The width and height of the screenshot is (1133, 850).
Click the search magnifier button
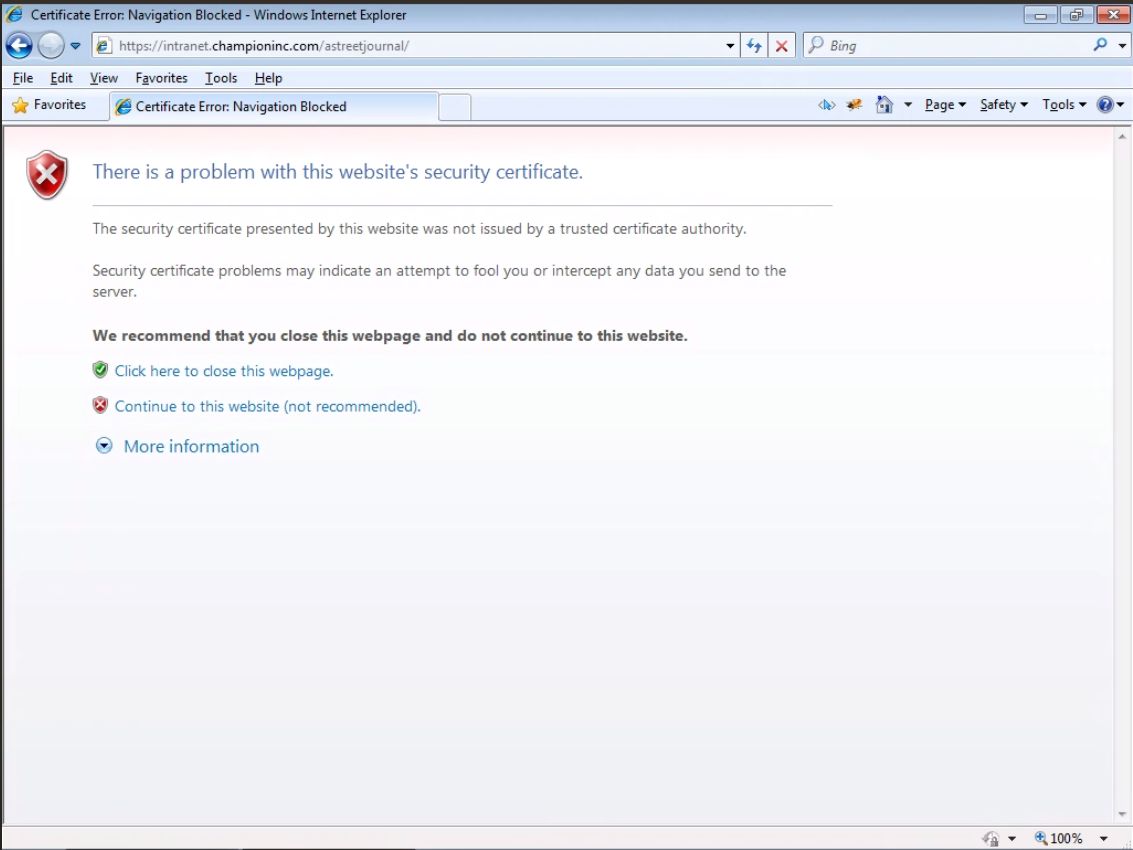point(1100,45)
